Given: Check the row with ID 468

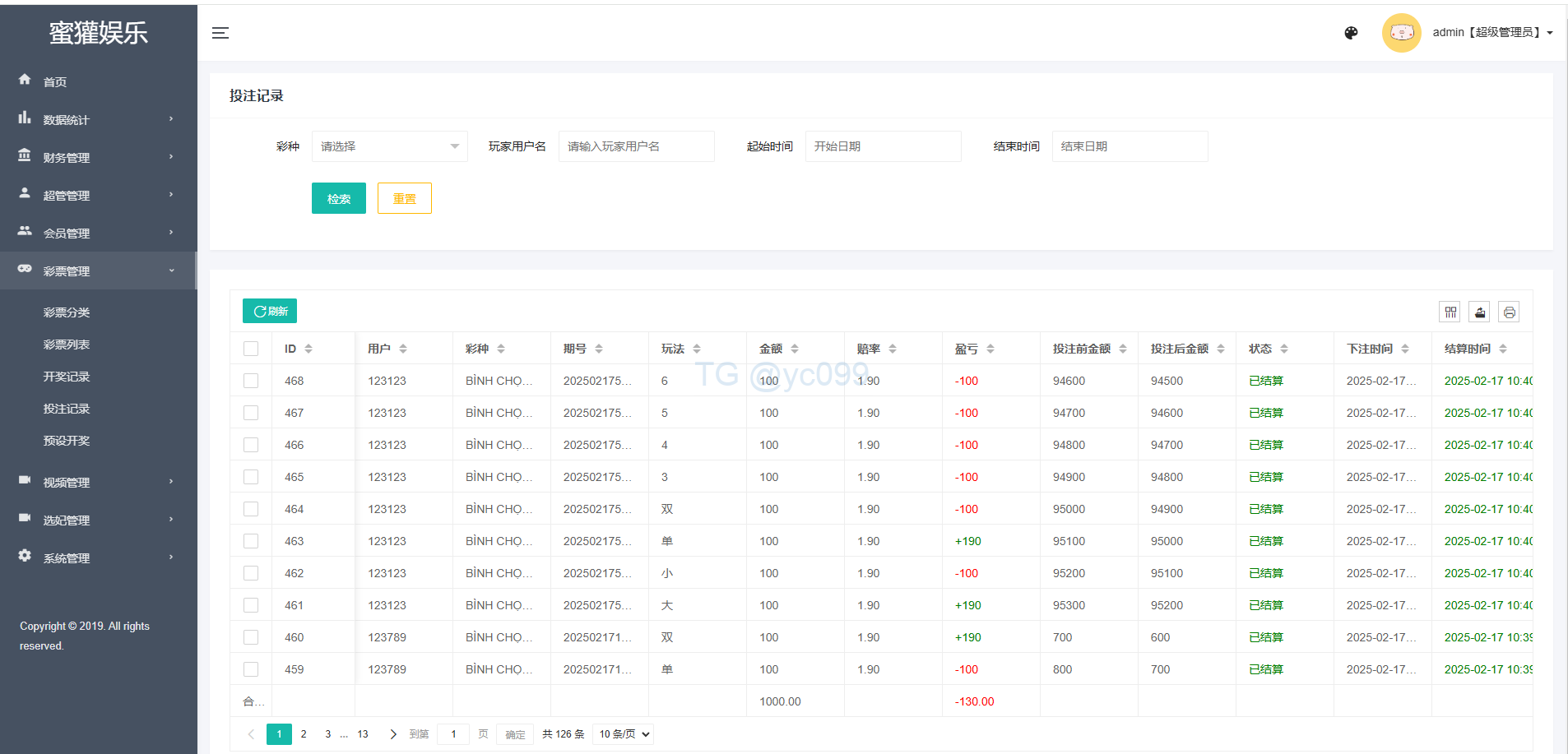Looking at the screenshot, I should tap(251, 381).
